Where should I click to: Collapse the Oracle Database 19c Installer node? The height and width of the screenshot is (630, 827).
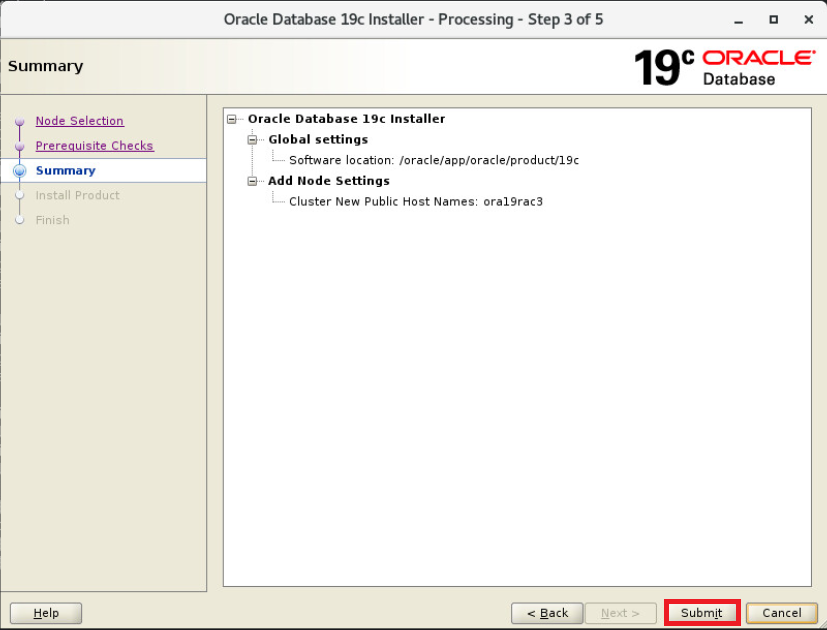point(232,119)
